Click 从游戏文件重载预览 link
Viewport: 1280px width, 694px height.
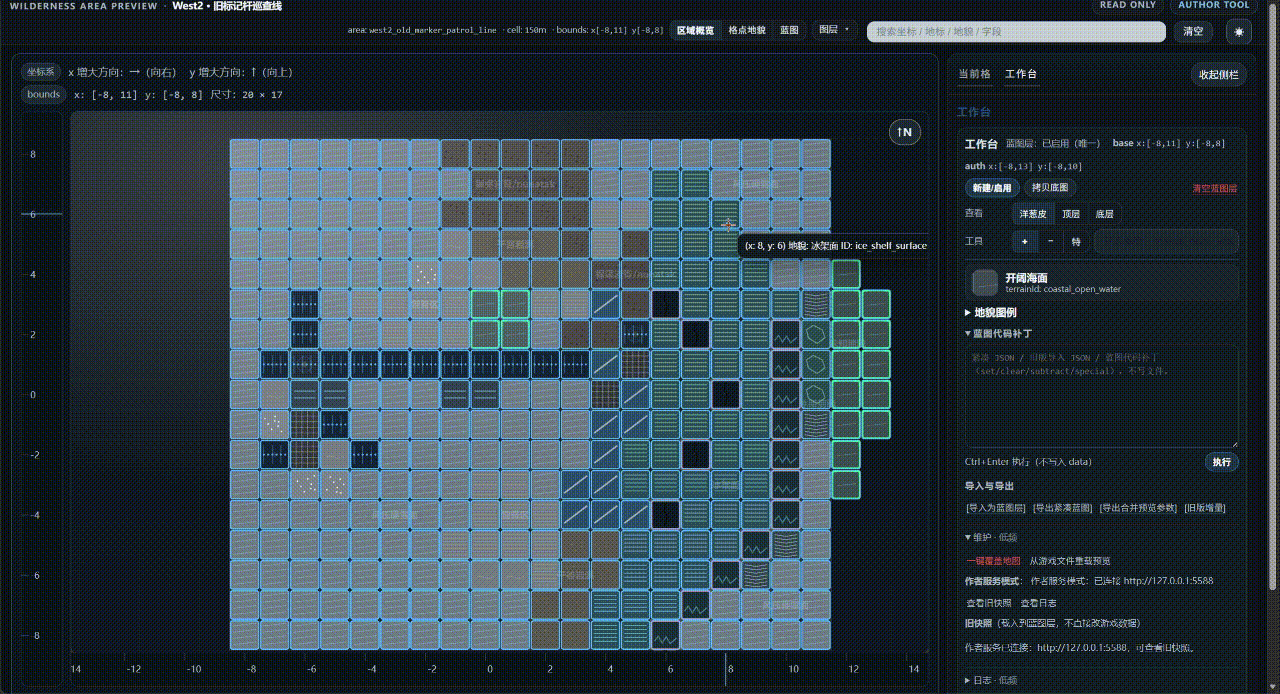(1070, 561)
